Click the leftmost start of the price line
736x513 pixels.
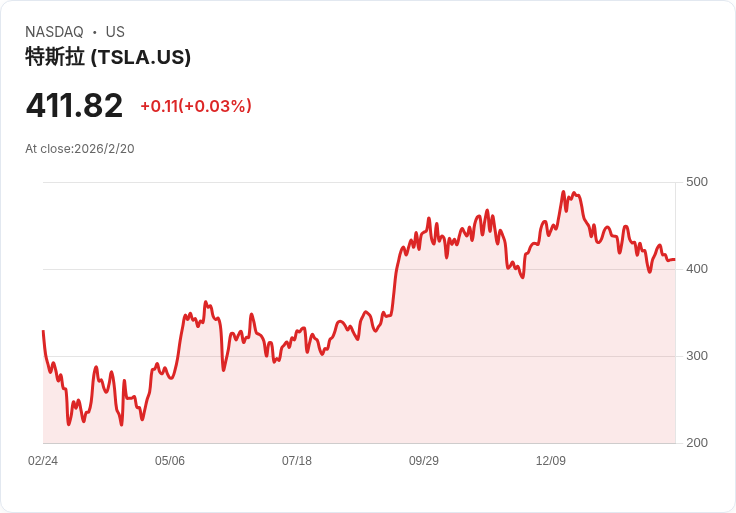coord(43,331)
